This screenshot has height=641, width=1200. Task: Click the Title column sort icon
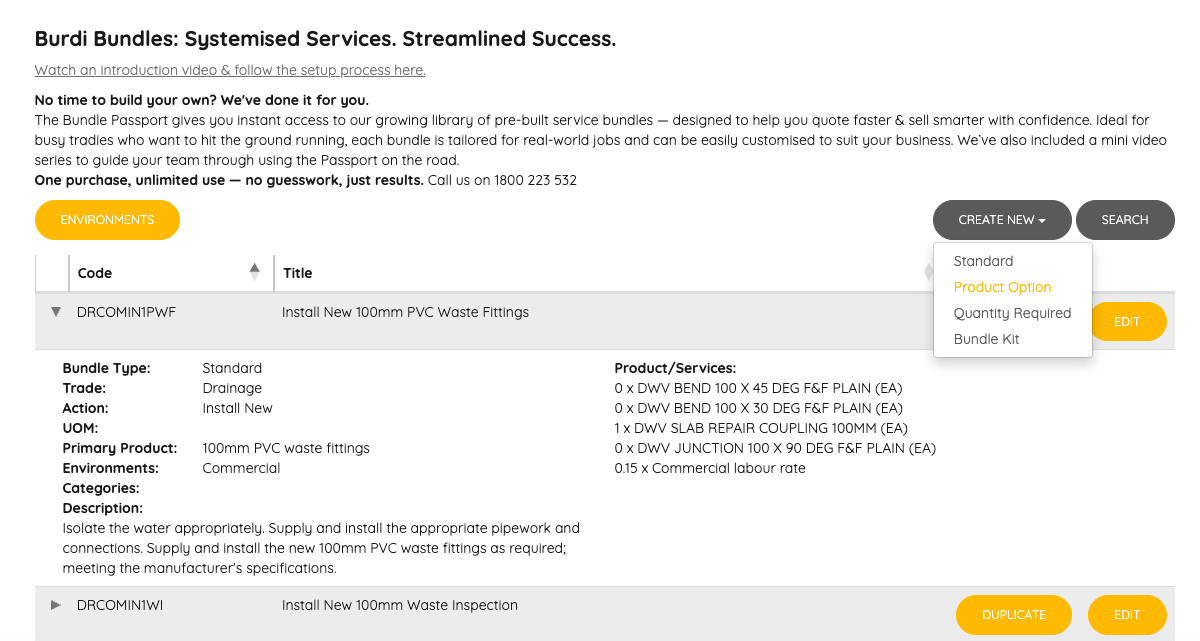pos(928,272)
